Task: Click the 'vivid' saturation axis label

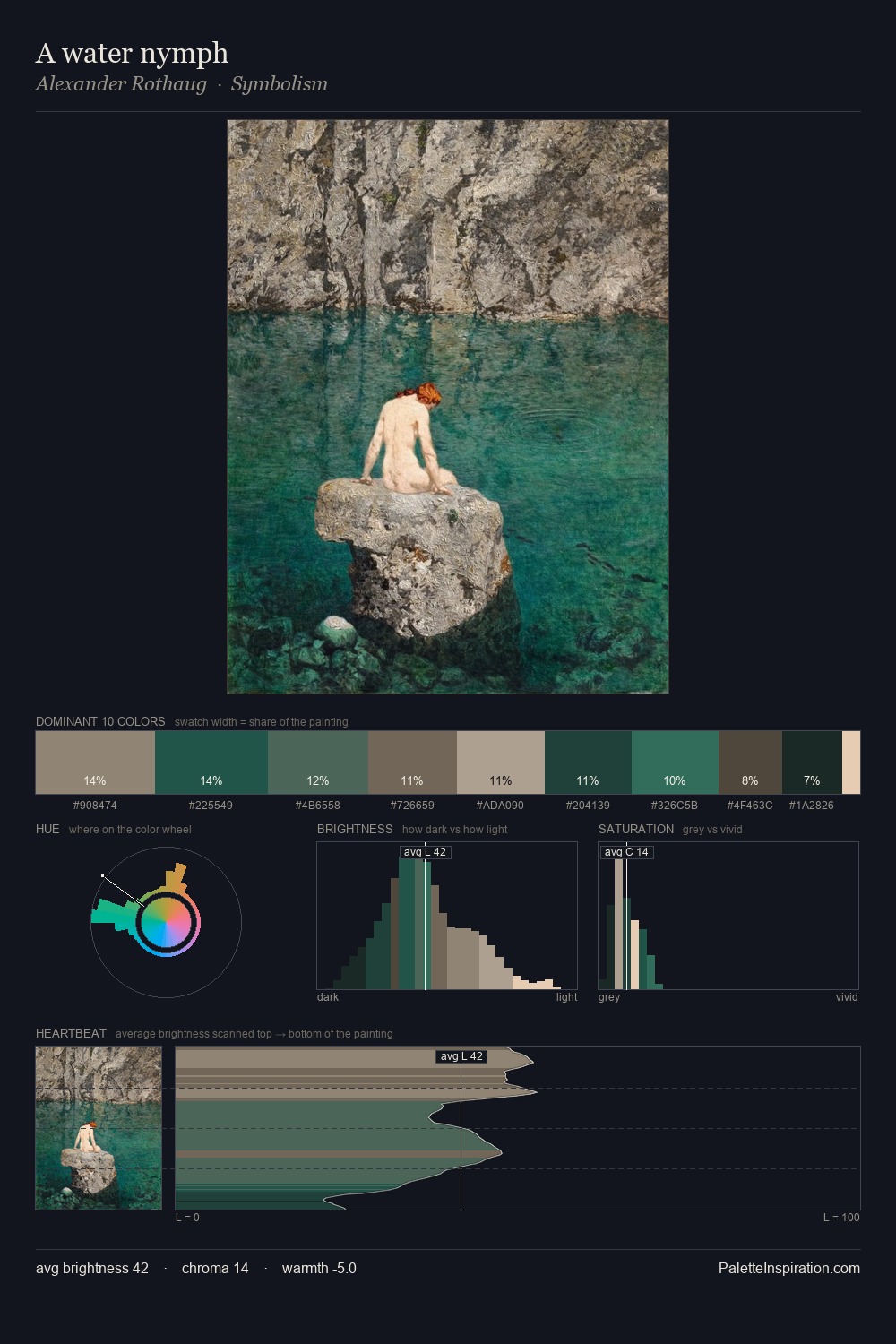Action: tap(847, 997)
